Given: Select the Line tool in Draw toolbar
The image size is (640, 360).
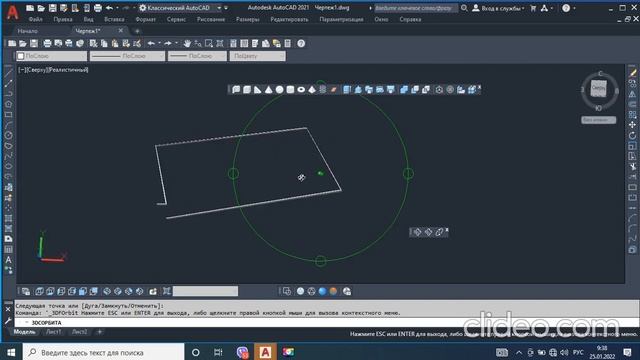Looking at the screenshot, I should (8, 72).
